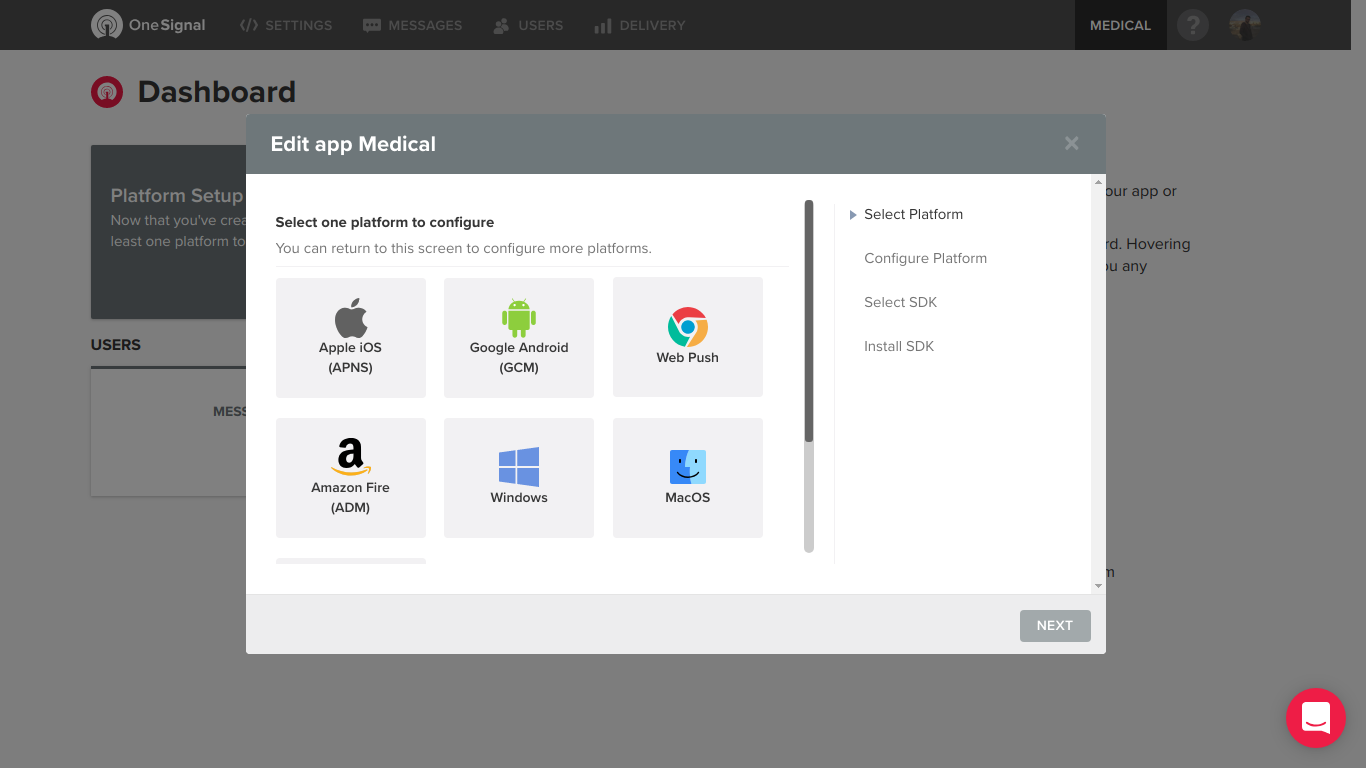
Task: Go to the Select SDK step
Action: click(900, 302)
